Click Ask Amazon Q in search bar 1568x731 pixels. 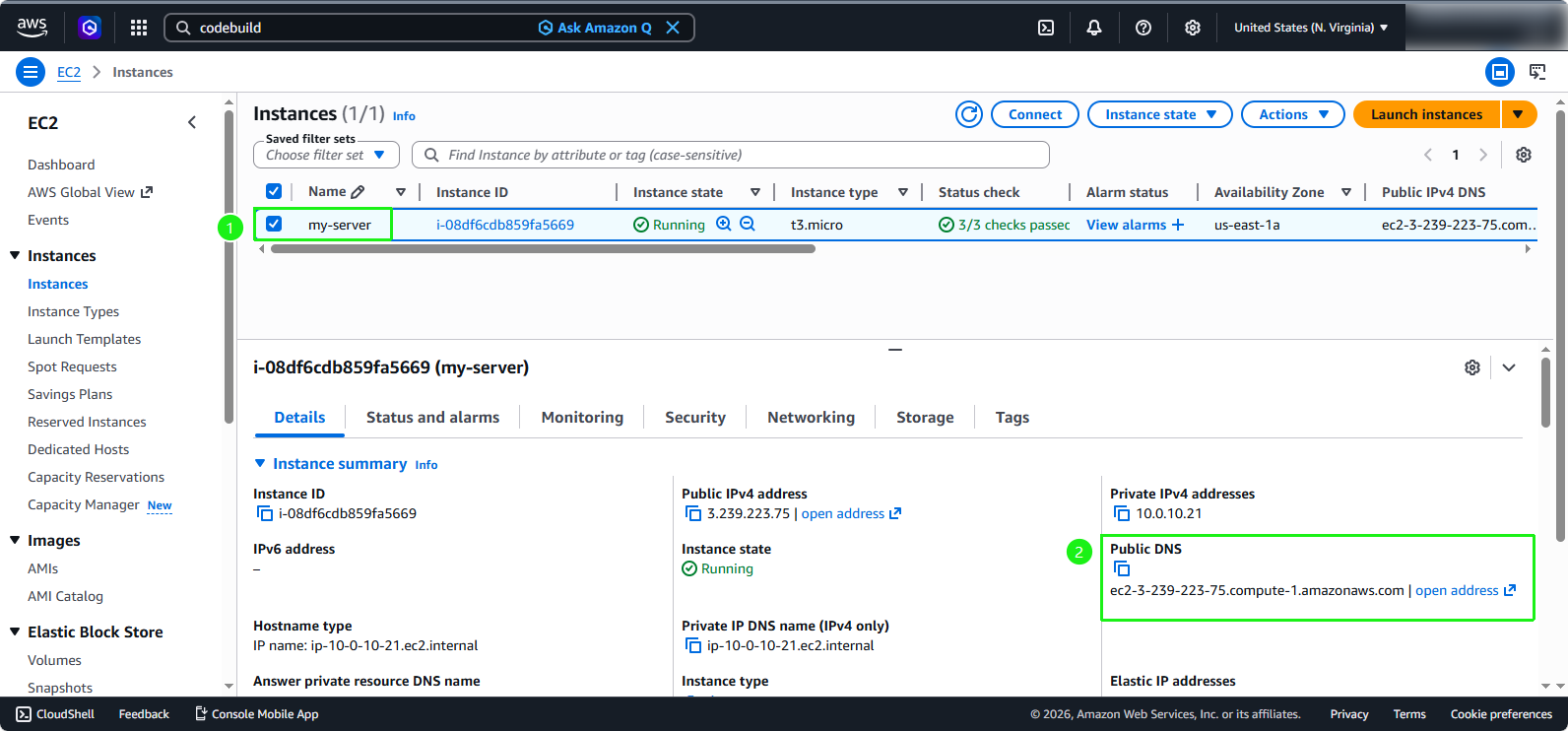(595, 28)
